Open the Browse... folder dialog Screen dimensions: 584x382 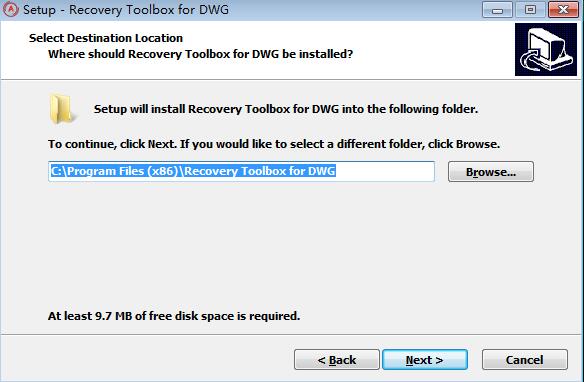coord(491,172)
